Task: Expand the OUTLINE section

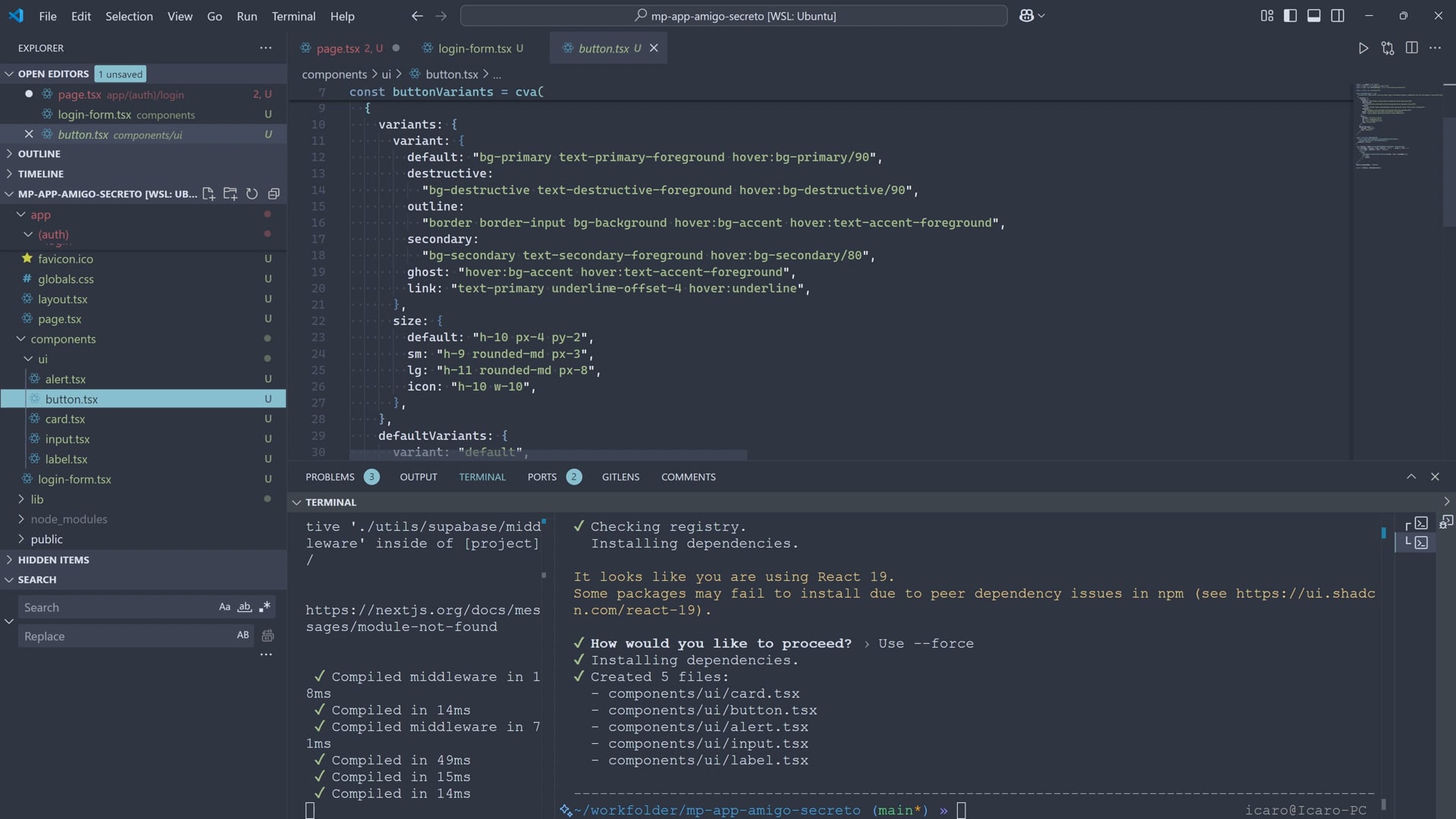Action: 39,154
